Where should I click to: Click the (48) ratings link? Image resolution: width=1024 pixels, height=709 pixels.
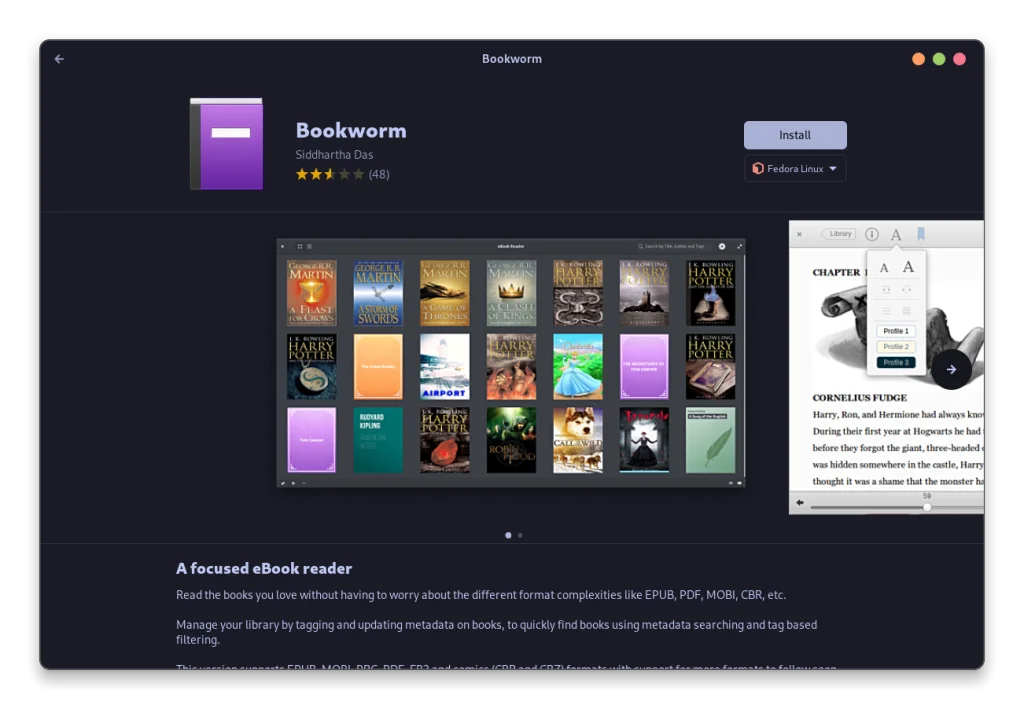tap(380, 174)
